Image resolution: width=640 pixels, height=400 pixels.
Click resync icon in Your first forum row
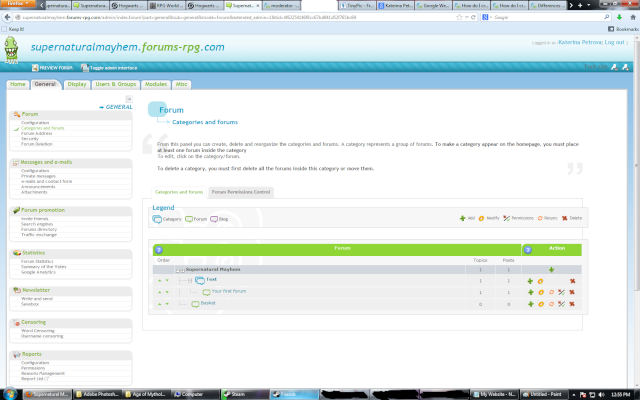(x=551, y=292)
